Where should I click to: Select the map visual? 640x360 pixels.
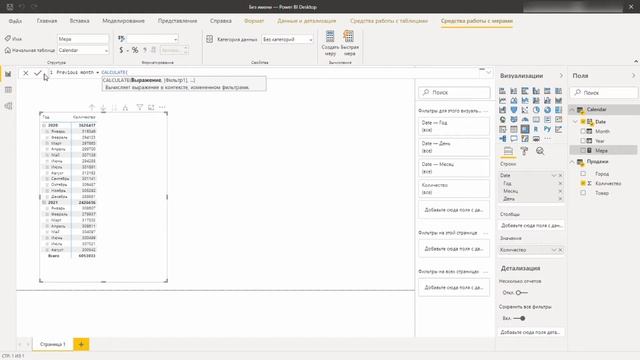[502, 120]
